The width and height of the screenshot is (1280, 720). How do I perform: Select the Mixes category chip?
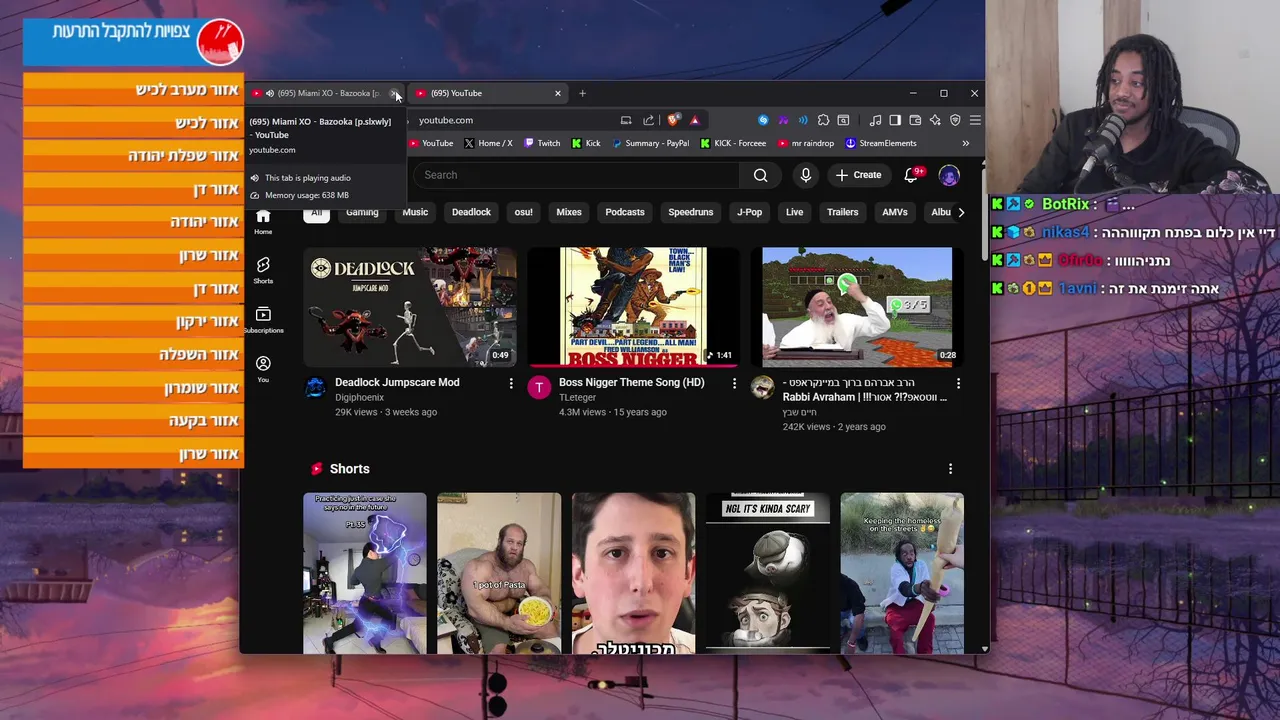coord(569,212)
